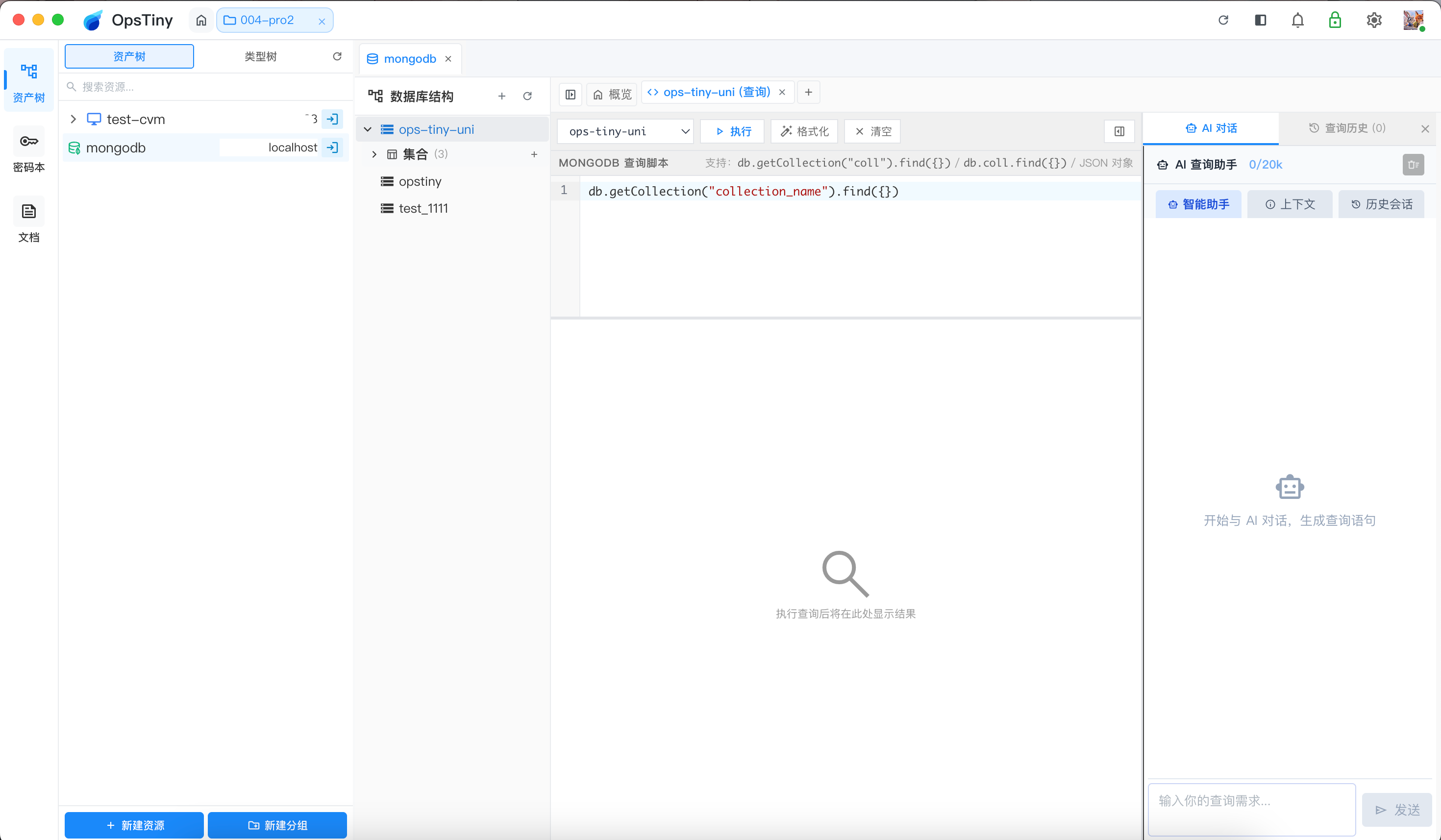Expand the test-cvm tree node
Image resolution: width=1441 pixels, height=840 pixels.
(x=73, y=119)
